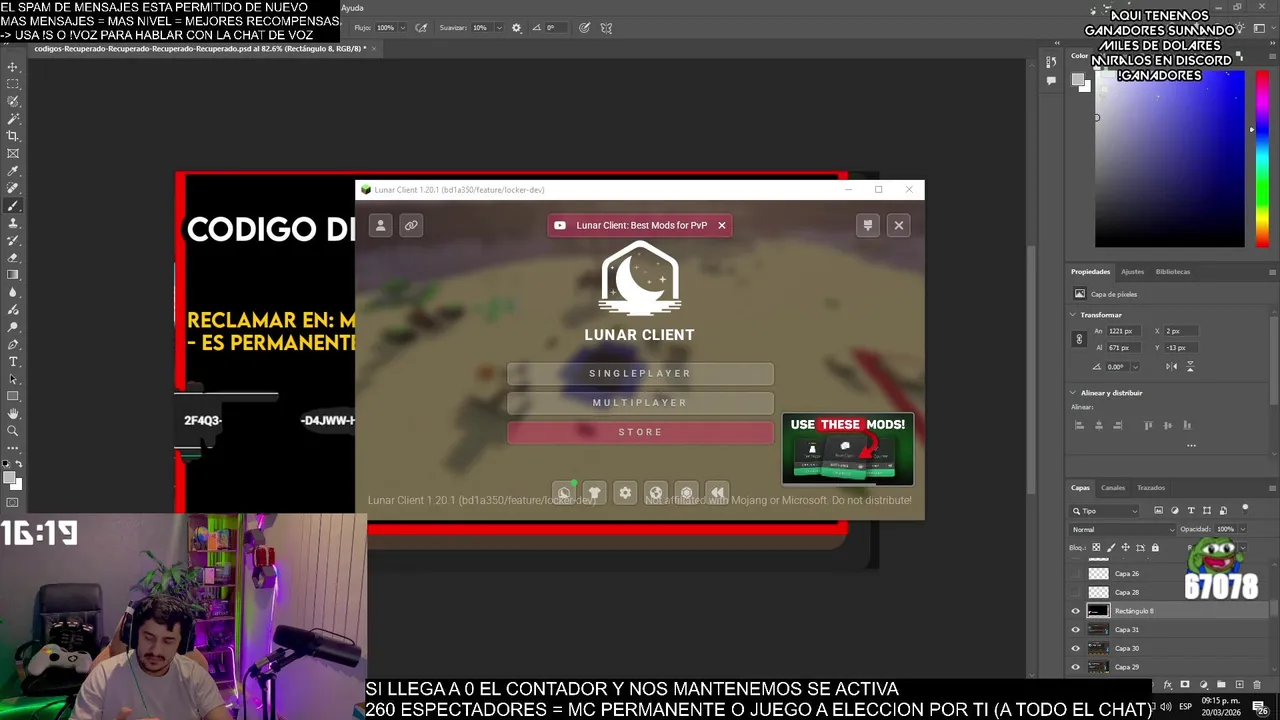Select the Clone Stamp tool
Viewport: 1280px width, 720px height.
13,223
